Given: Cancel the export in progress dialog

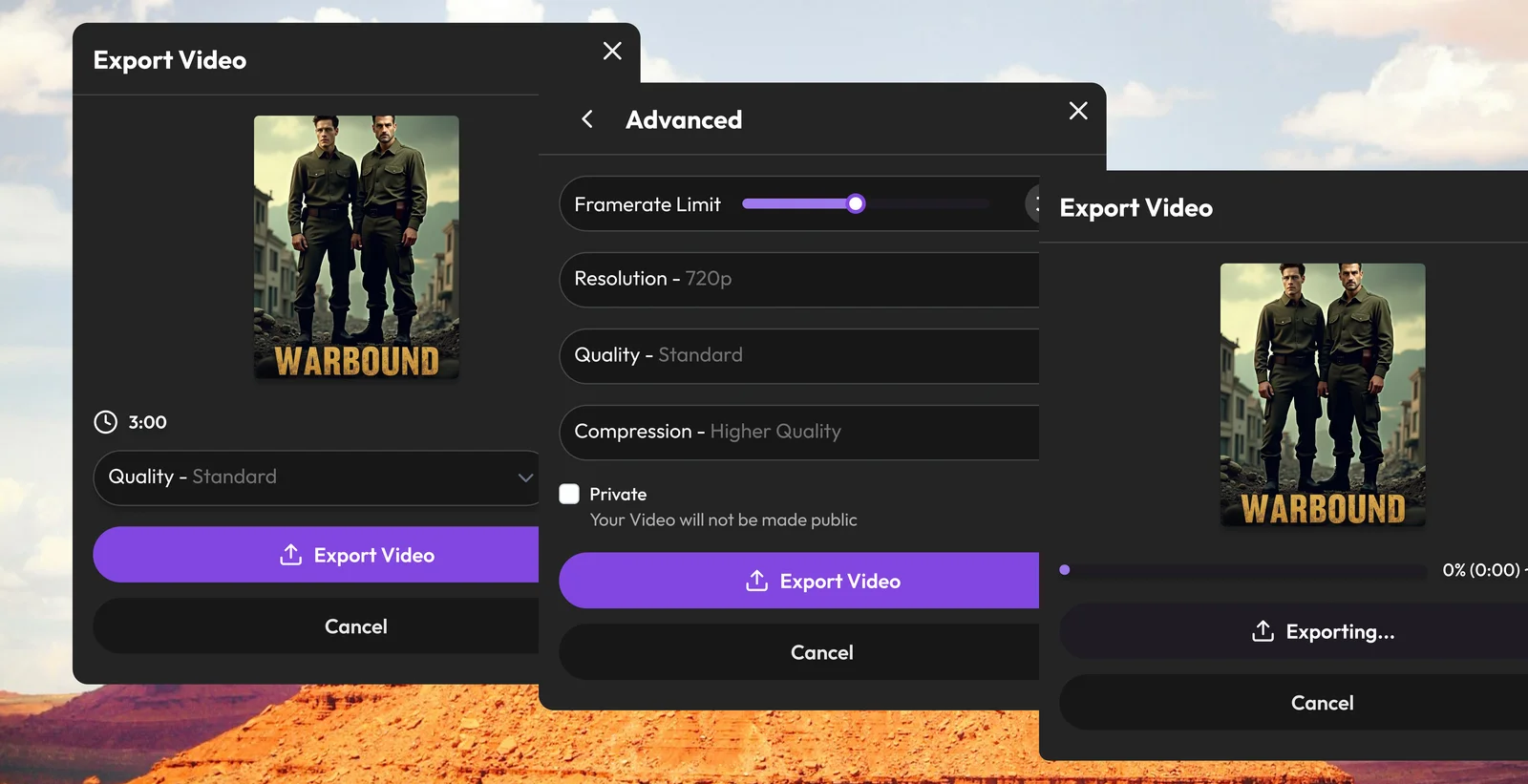Looking at the screenshot, I should [x=1294, y=703].
